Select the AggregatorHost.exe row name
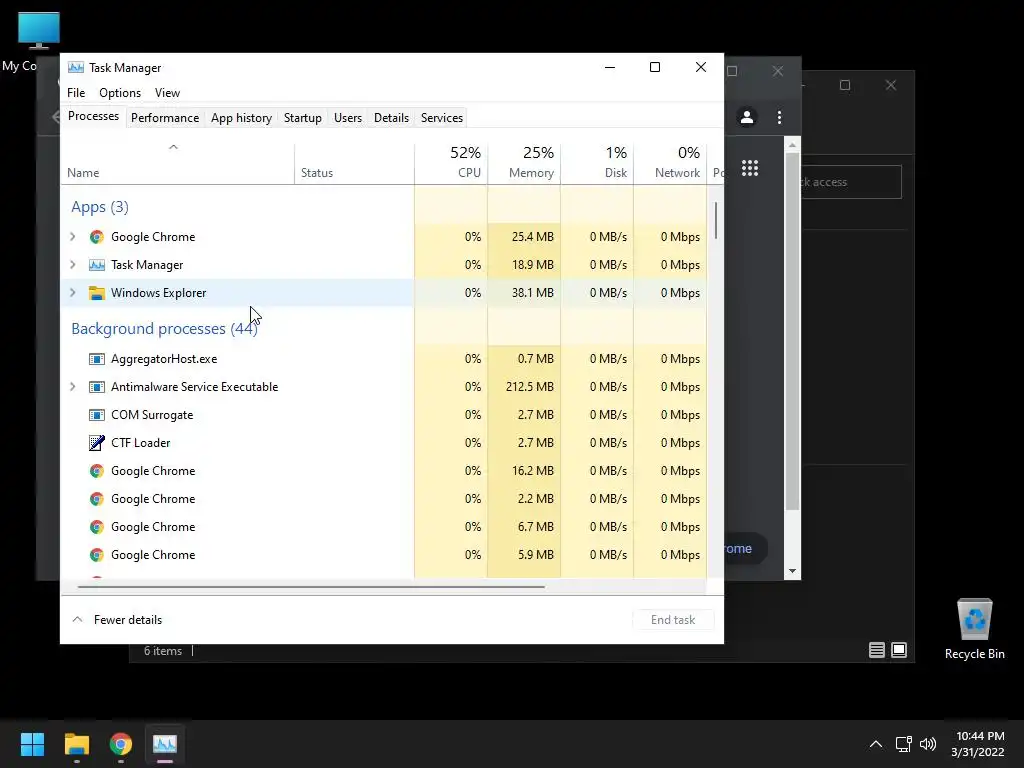 pyautogui.click(x=164, y=359)
